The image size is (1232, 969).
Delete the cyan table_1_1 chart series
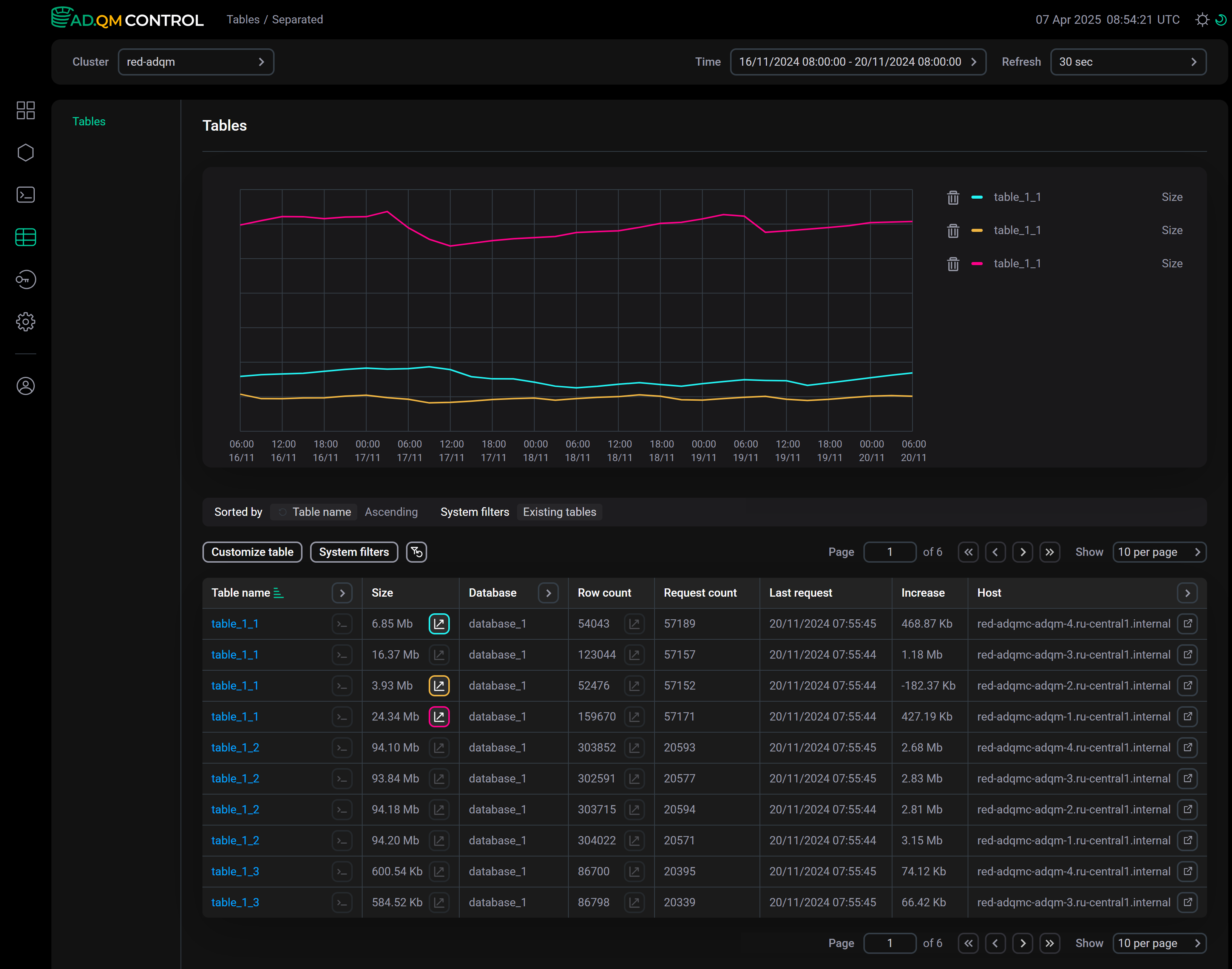pos(953,198)
